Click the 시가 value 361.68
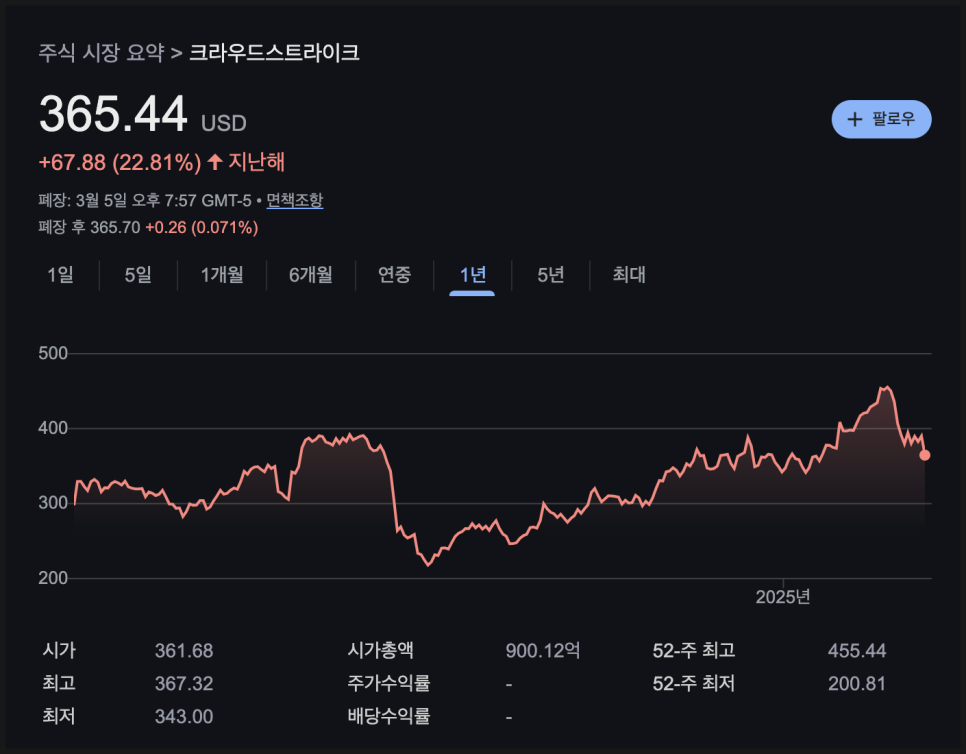 point(184,651)
